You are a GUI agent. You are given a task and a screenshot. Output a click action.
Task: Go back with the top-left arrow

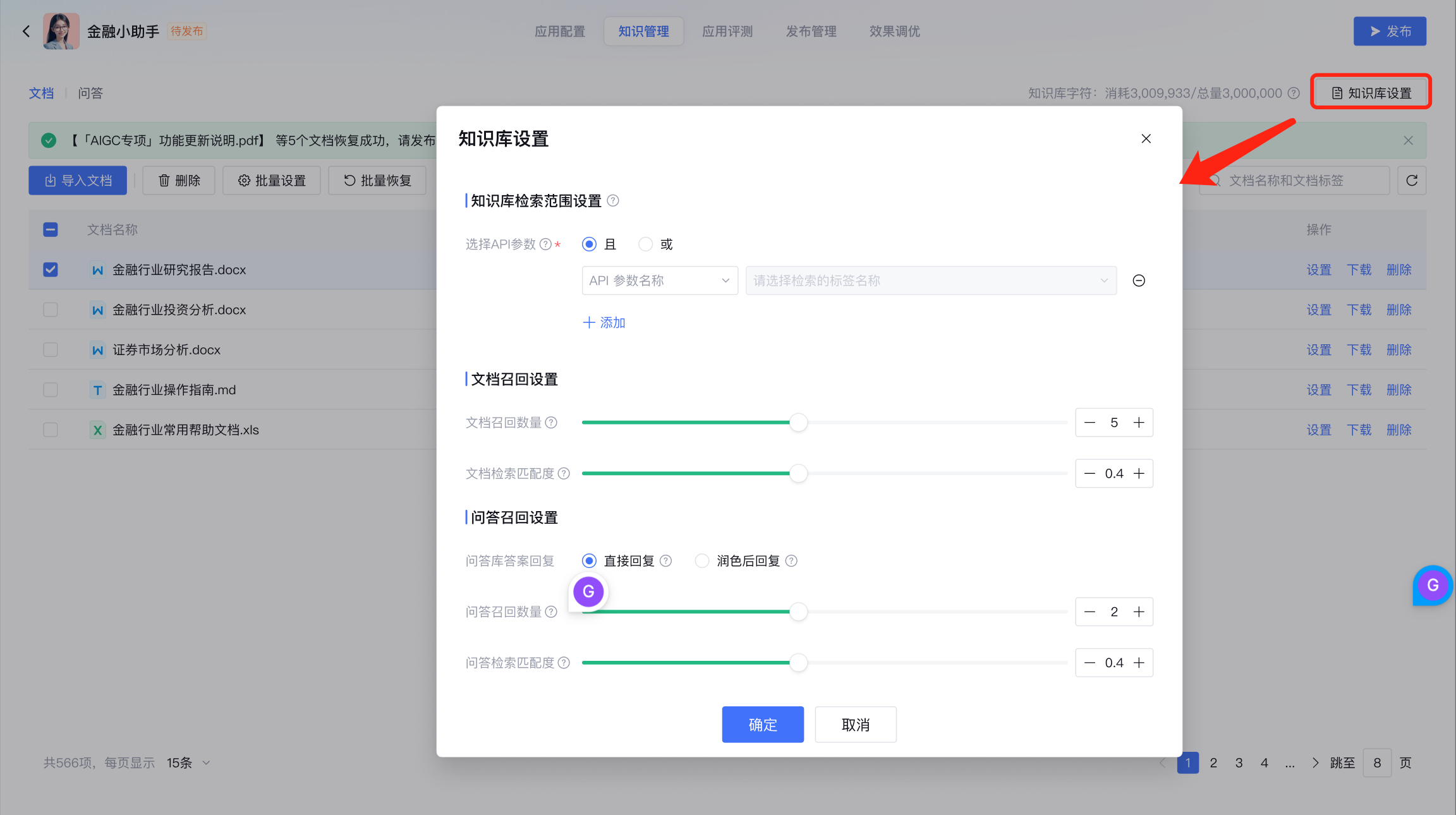(x=26, y=32)
